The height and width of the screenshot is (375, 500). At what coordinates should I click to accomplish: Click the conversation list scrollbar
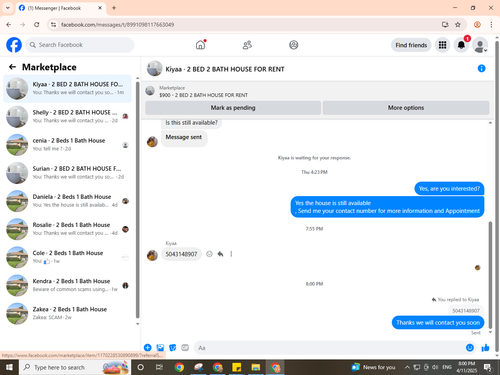point(137,200)
